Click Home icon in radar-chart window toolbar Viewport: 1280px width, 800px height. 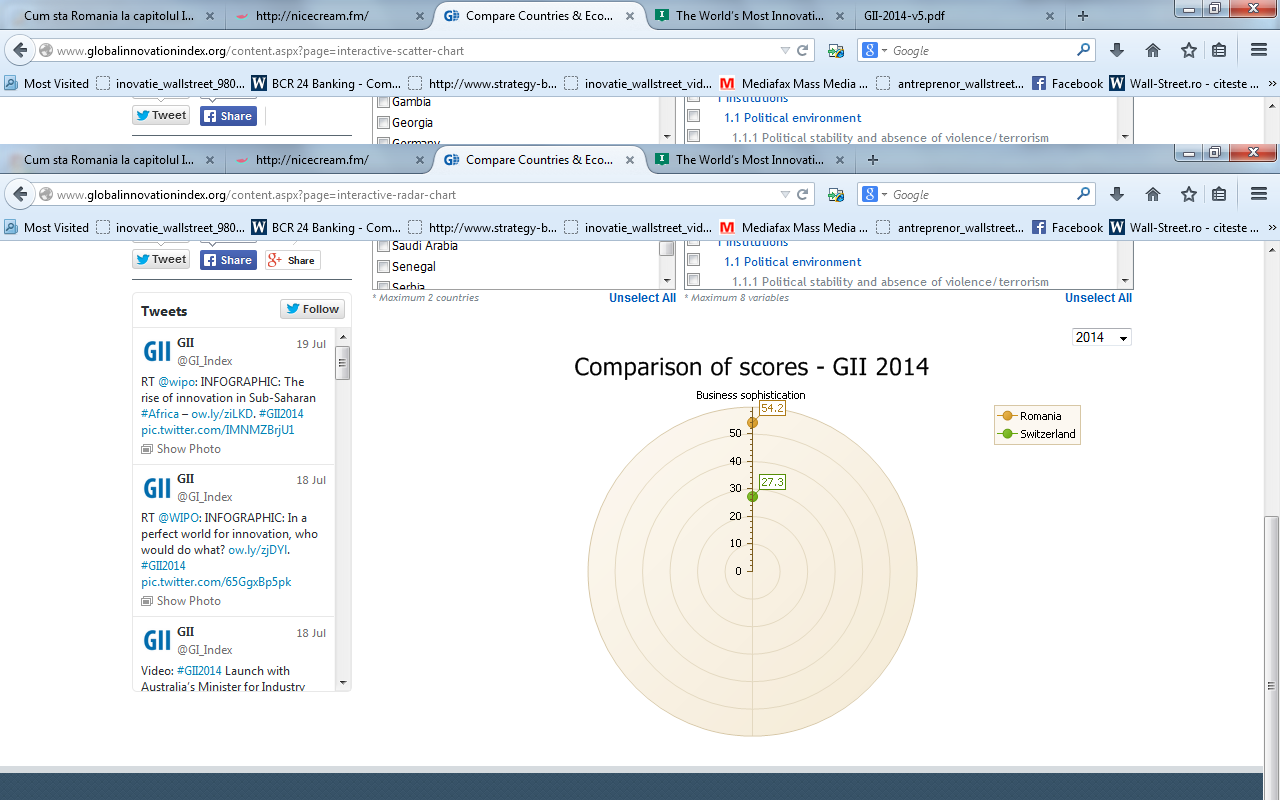(1153, 195)
